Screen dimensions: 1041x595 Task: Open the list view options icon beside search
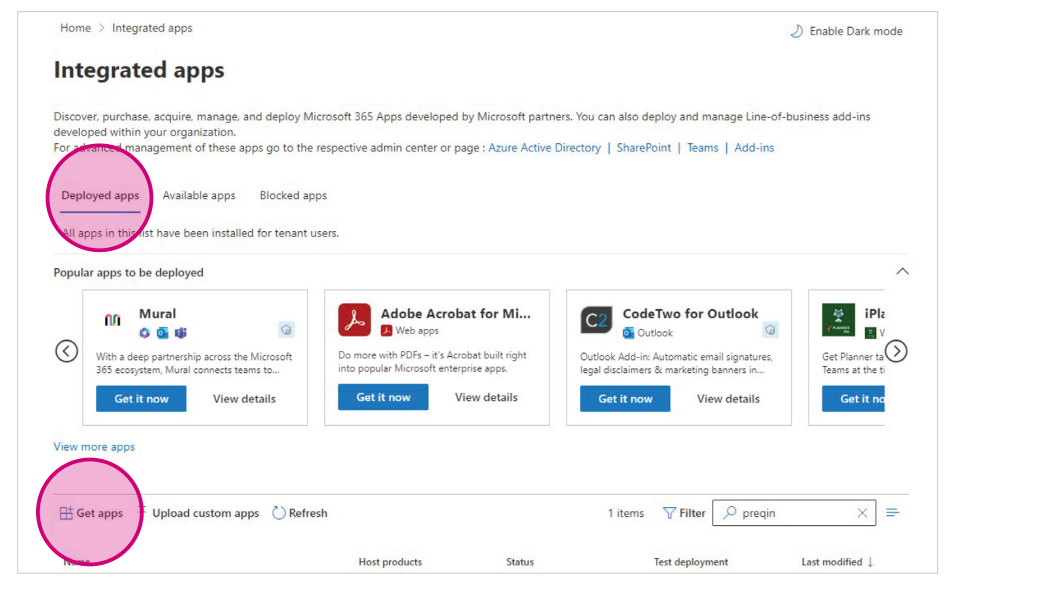pyautogui.click(x=893, y=512)
